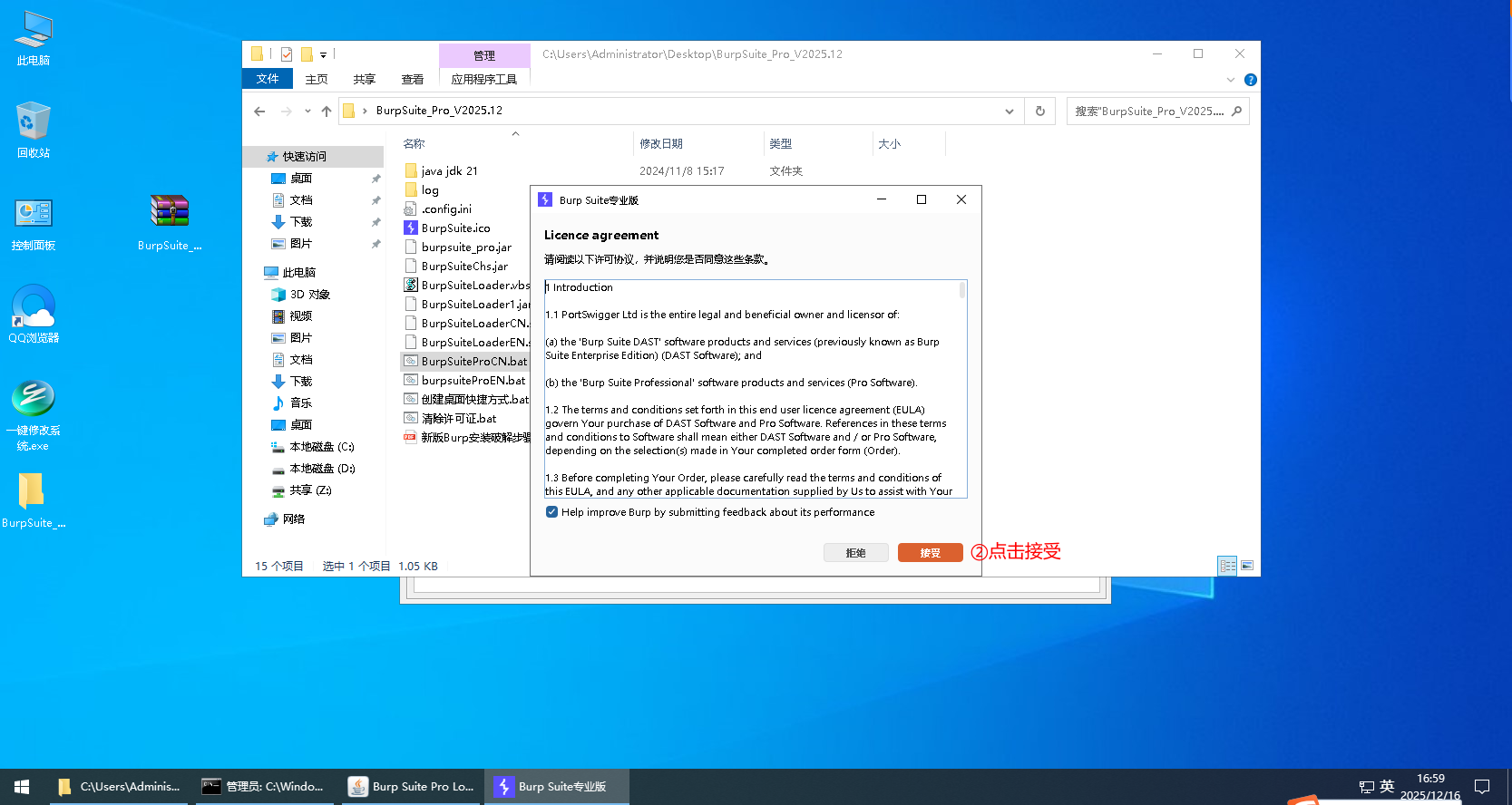Screen dimensions: 1512x805
Task: Expand the address bar history dropdown
Action: 1010,112
